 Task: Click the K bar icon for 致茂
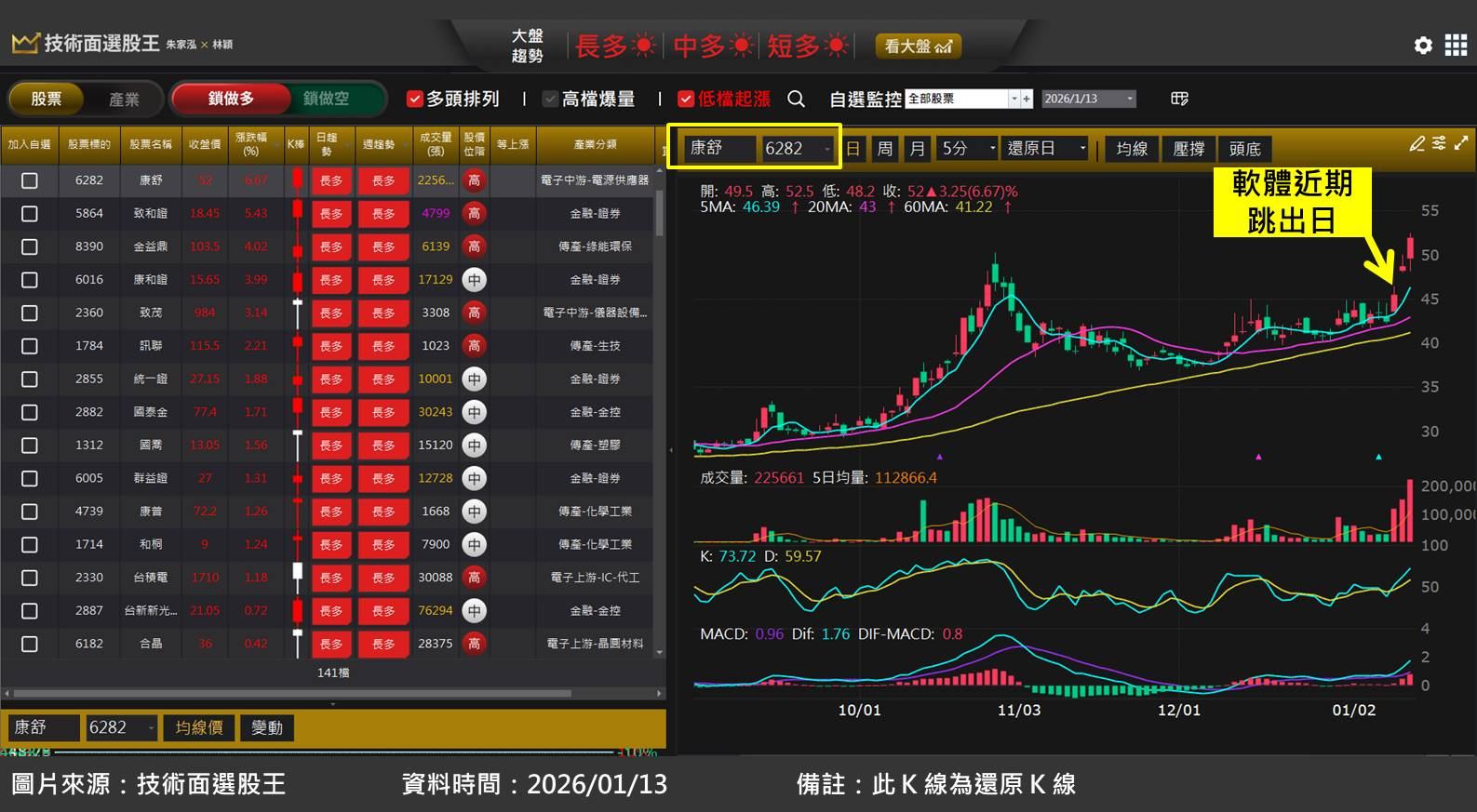297,313
